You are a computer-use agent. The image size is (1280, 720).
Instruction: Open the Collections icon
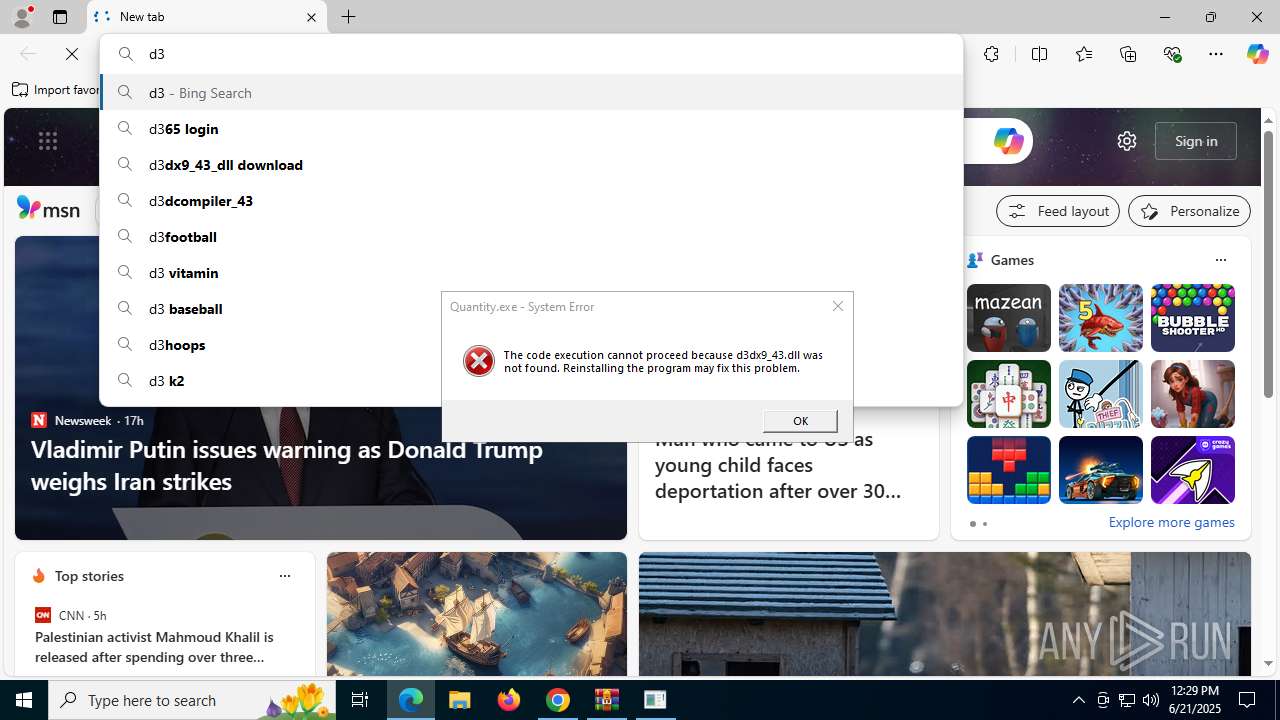tap(1128, 54)
